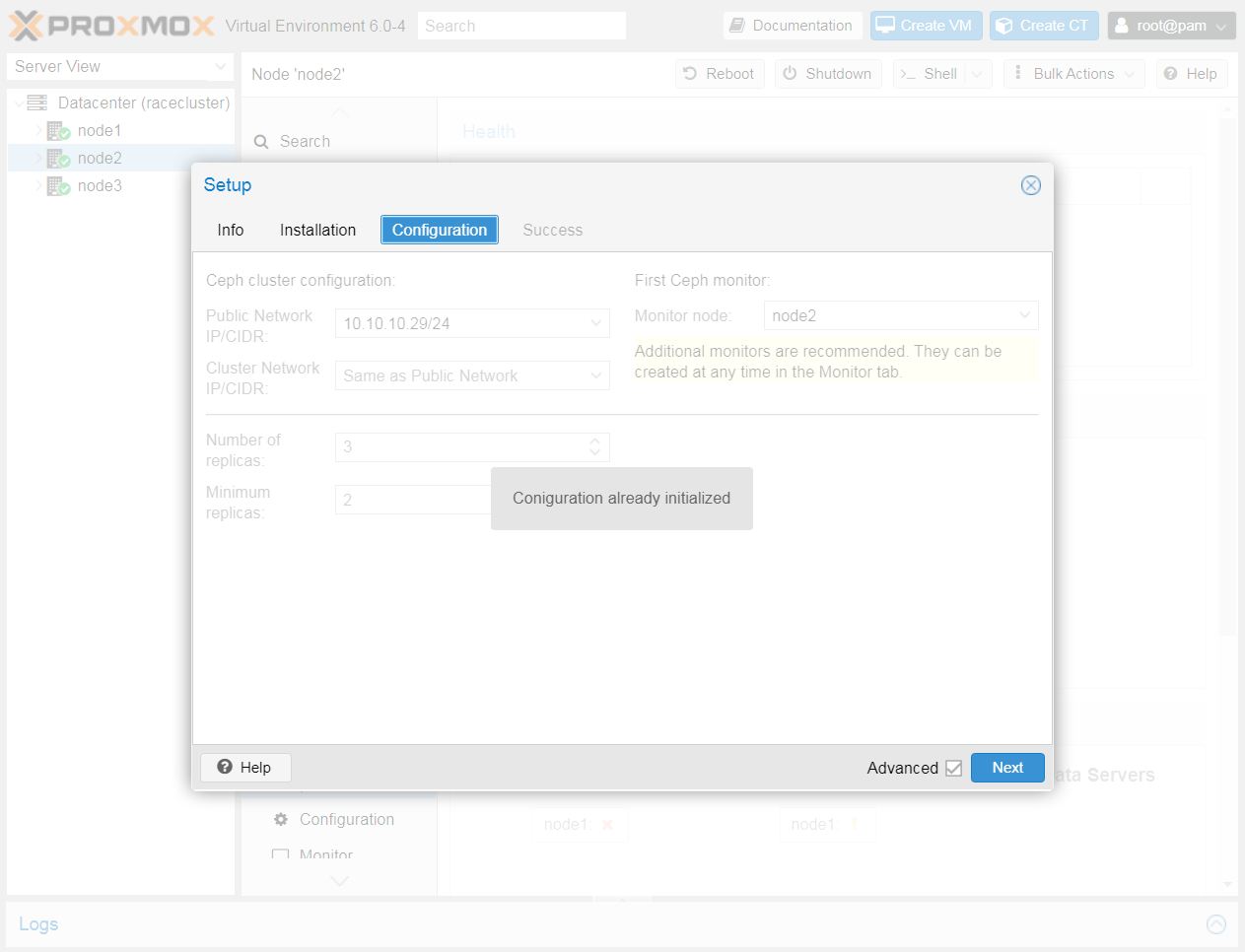Open the Shell console
This screenshot has width=1245, height=952.
(x=929, y=74)
